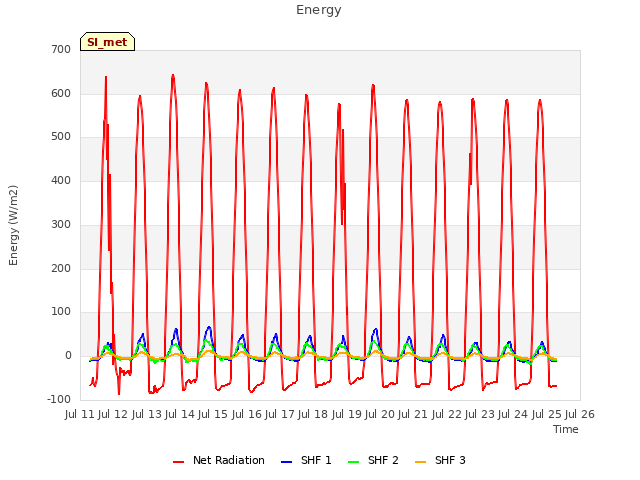The height and width of the screenshot is (480, 640).
Task: Click the 500 y-axis tick label
Action: [x=61, y=137]
